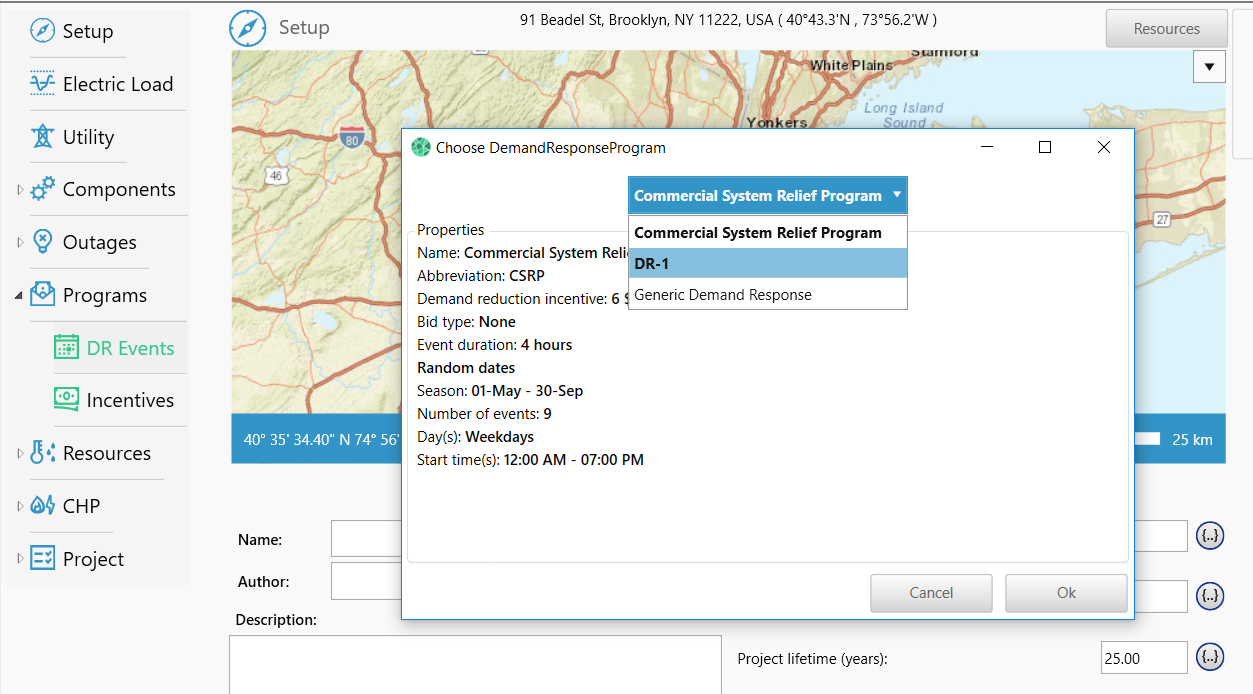Click the Components gears icon

[x=42, y=189]
